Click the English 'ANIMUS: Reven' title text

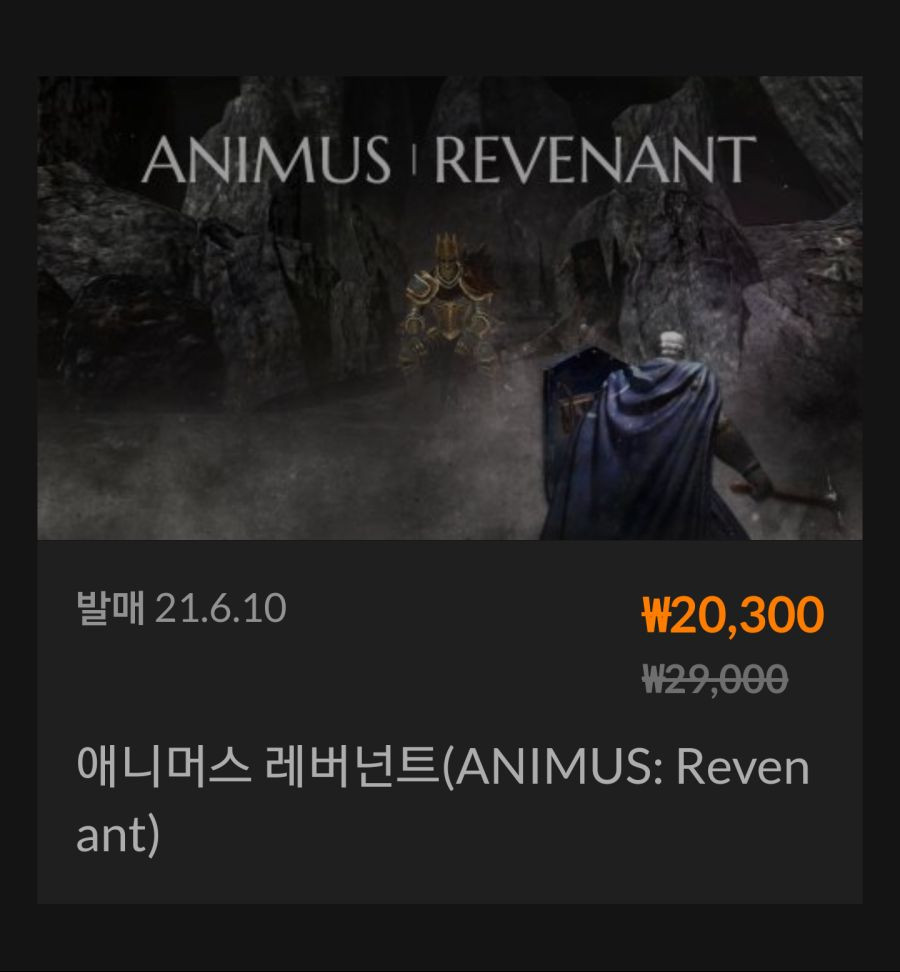click(633, 767)
